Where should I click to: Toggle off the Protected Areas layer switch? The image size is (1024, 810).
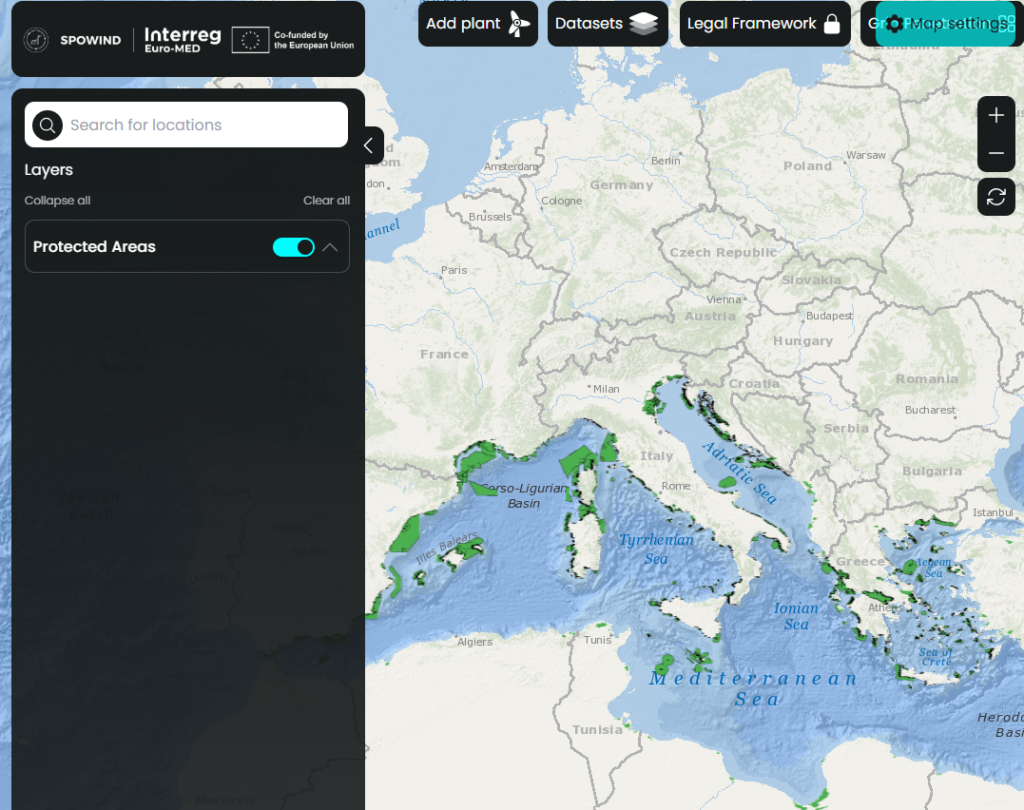coord(293,247)
